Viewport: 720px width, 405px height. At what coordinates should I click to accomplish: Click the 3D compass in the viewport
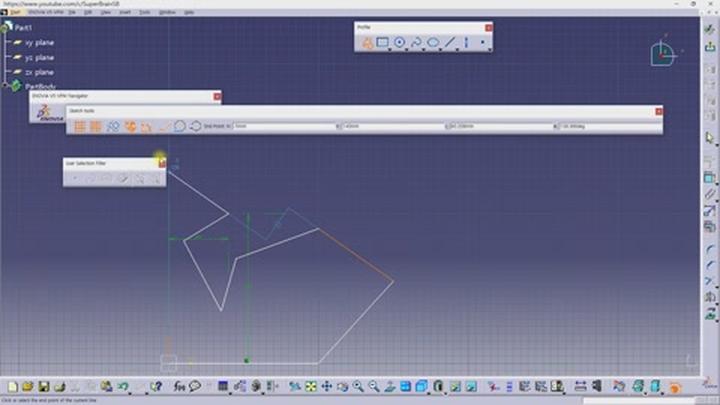[x=663, y=54]
